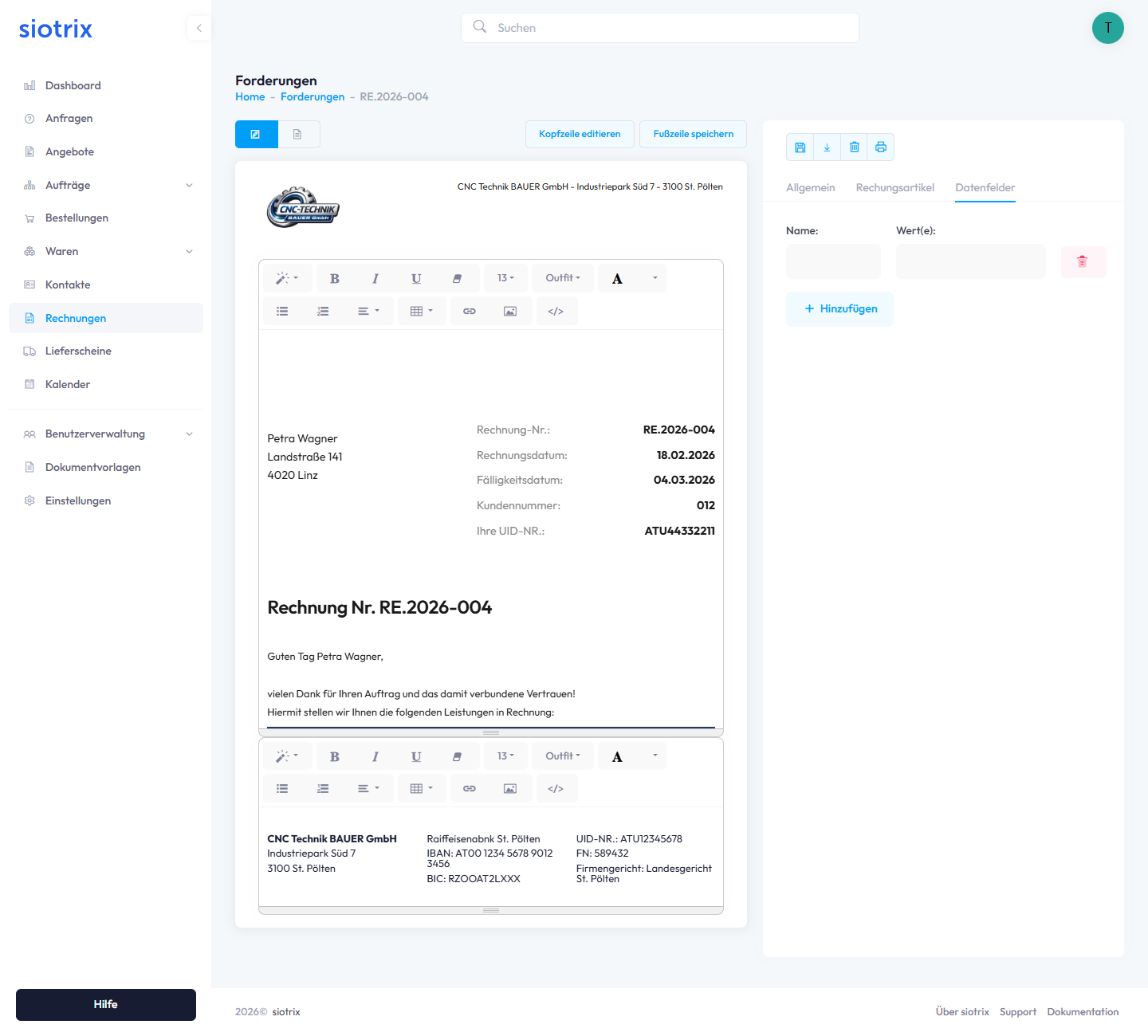Open Lieferscheine from the sidebar

tap(78, 351)
